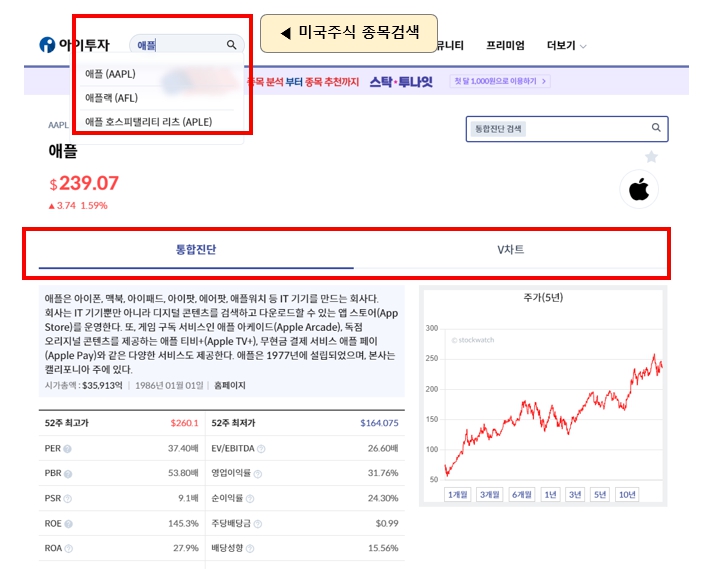Open the 홈페이지 link

point(229,386)
